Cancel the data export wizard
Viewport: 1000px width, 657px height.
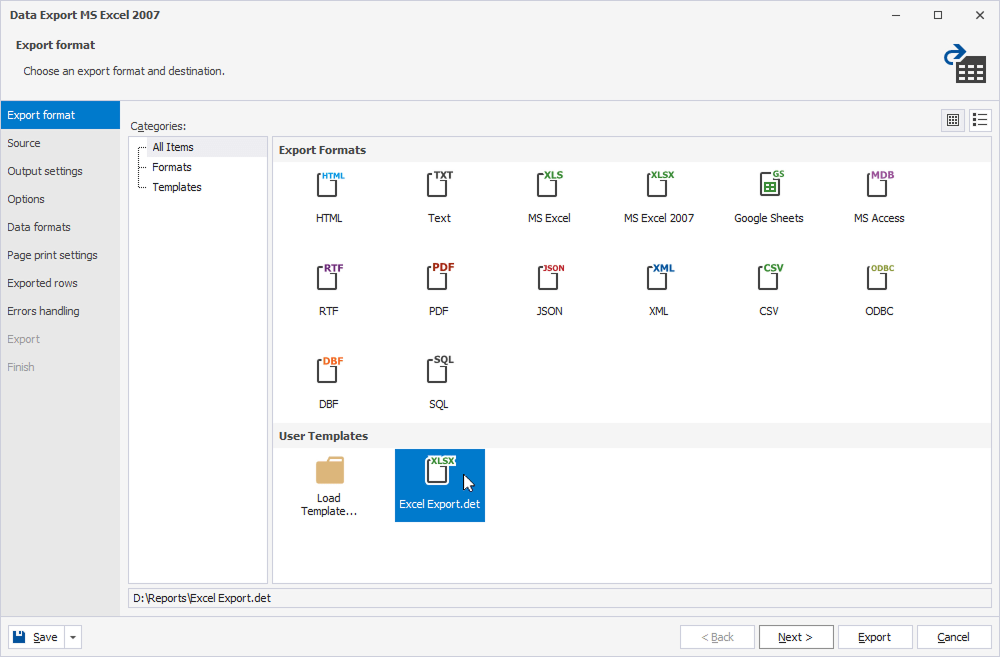click(953, 637)
